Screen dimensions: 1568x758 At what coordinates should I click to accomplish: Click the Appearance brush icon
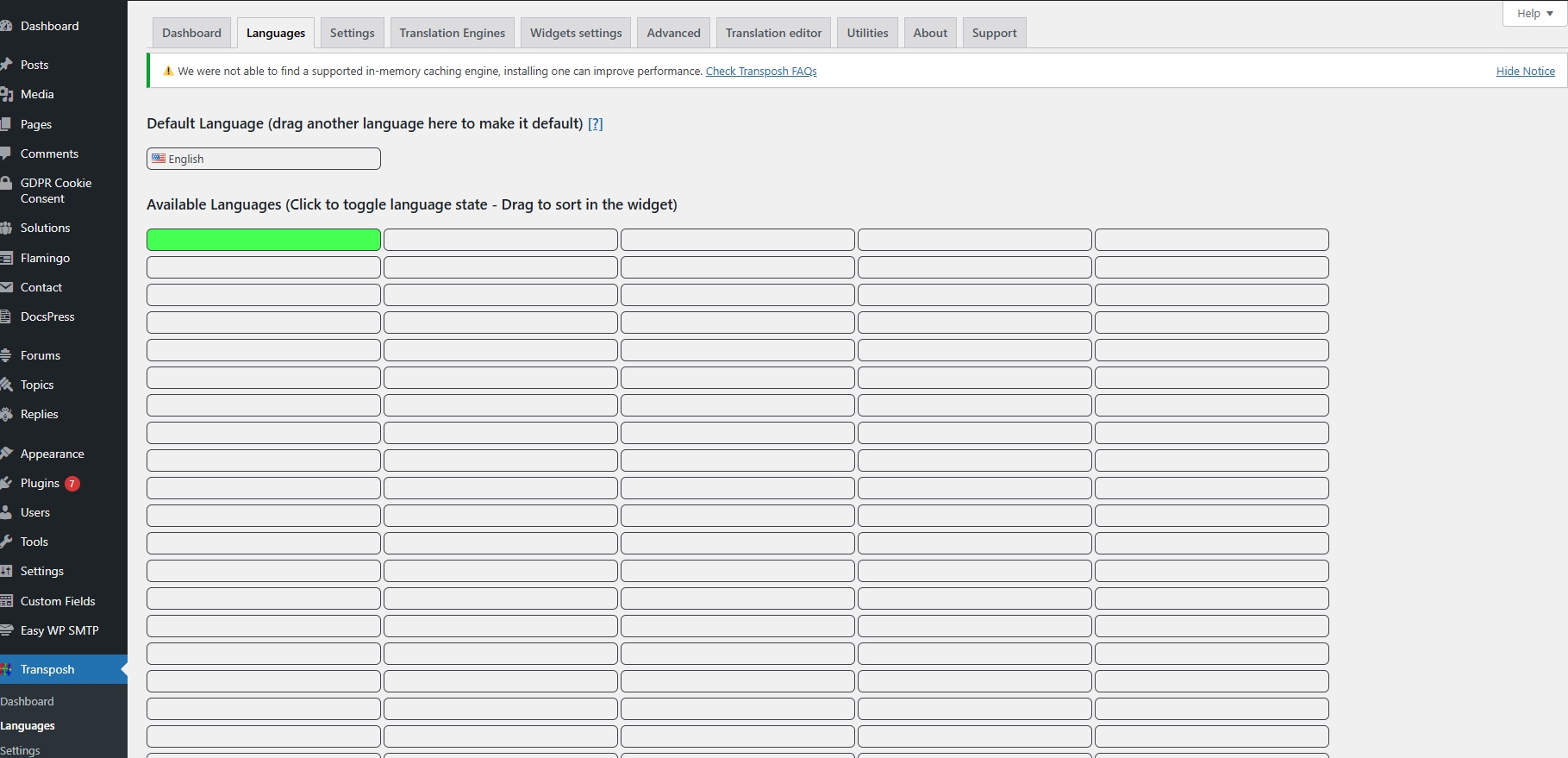click(7, 454)
